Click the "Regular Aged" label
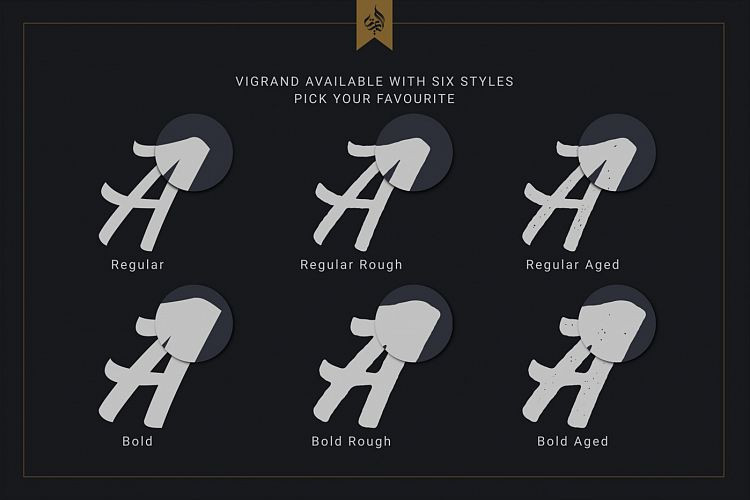Viewport: 750px width, 500px height. tap(573, 265)
